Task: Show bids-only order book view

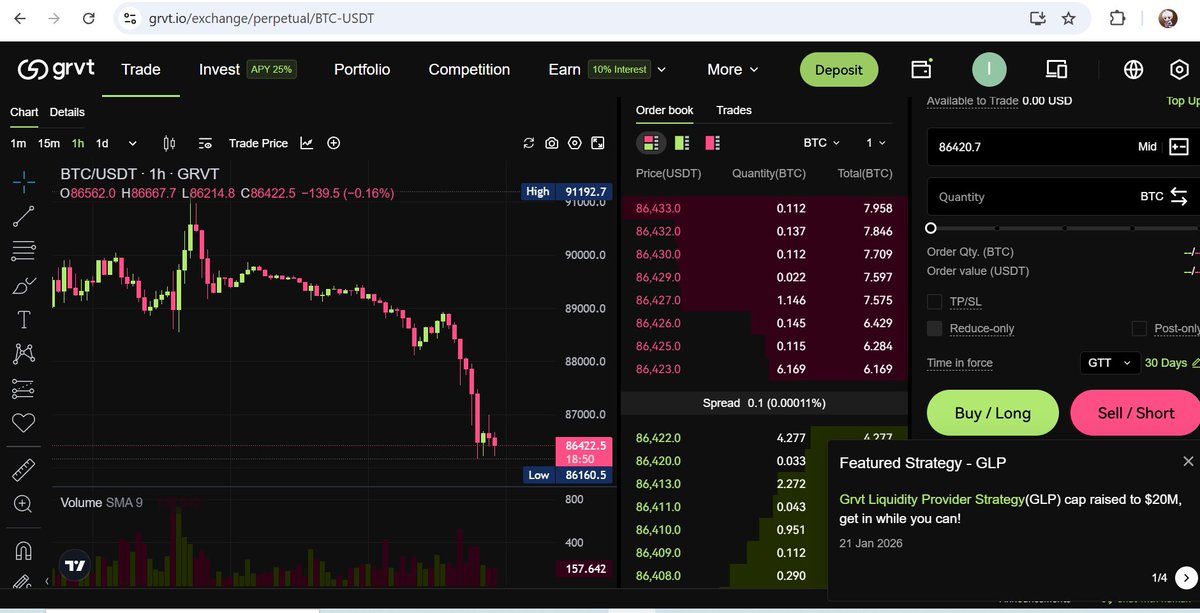Action: (681, 143)
